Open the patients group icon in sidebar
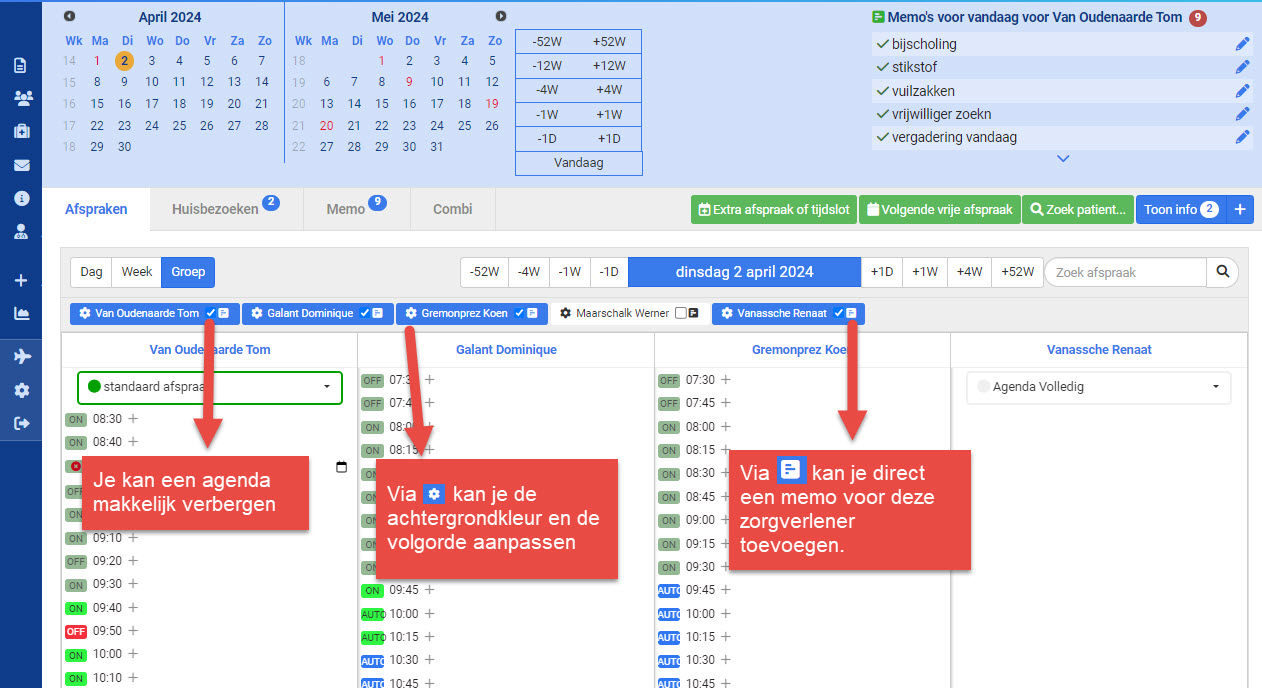Screen dimensions: 1262x688 click(x=21, y=98)
